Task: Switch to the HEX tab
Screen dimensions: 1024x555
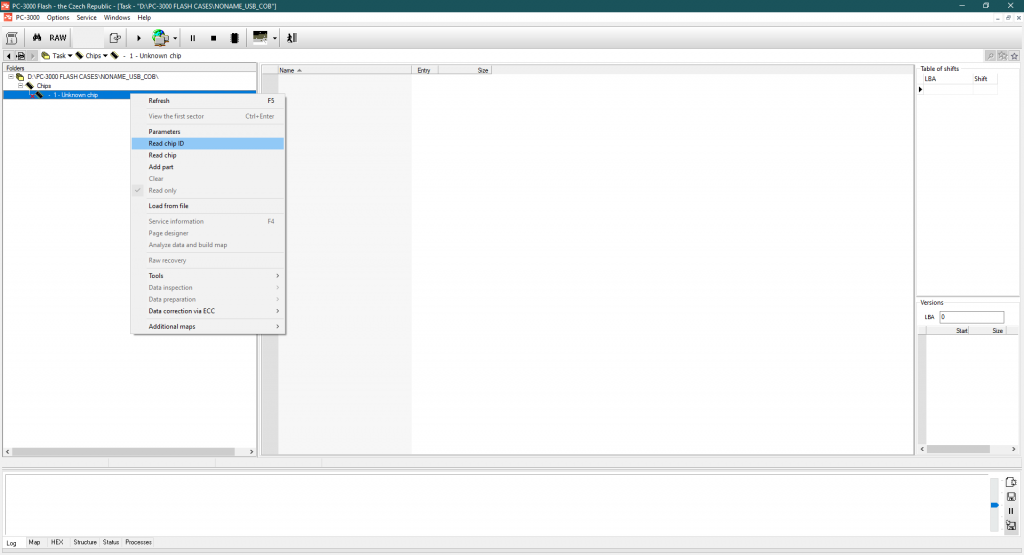Action: point(57,542)
